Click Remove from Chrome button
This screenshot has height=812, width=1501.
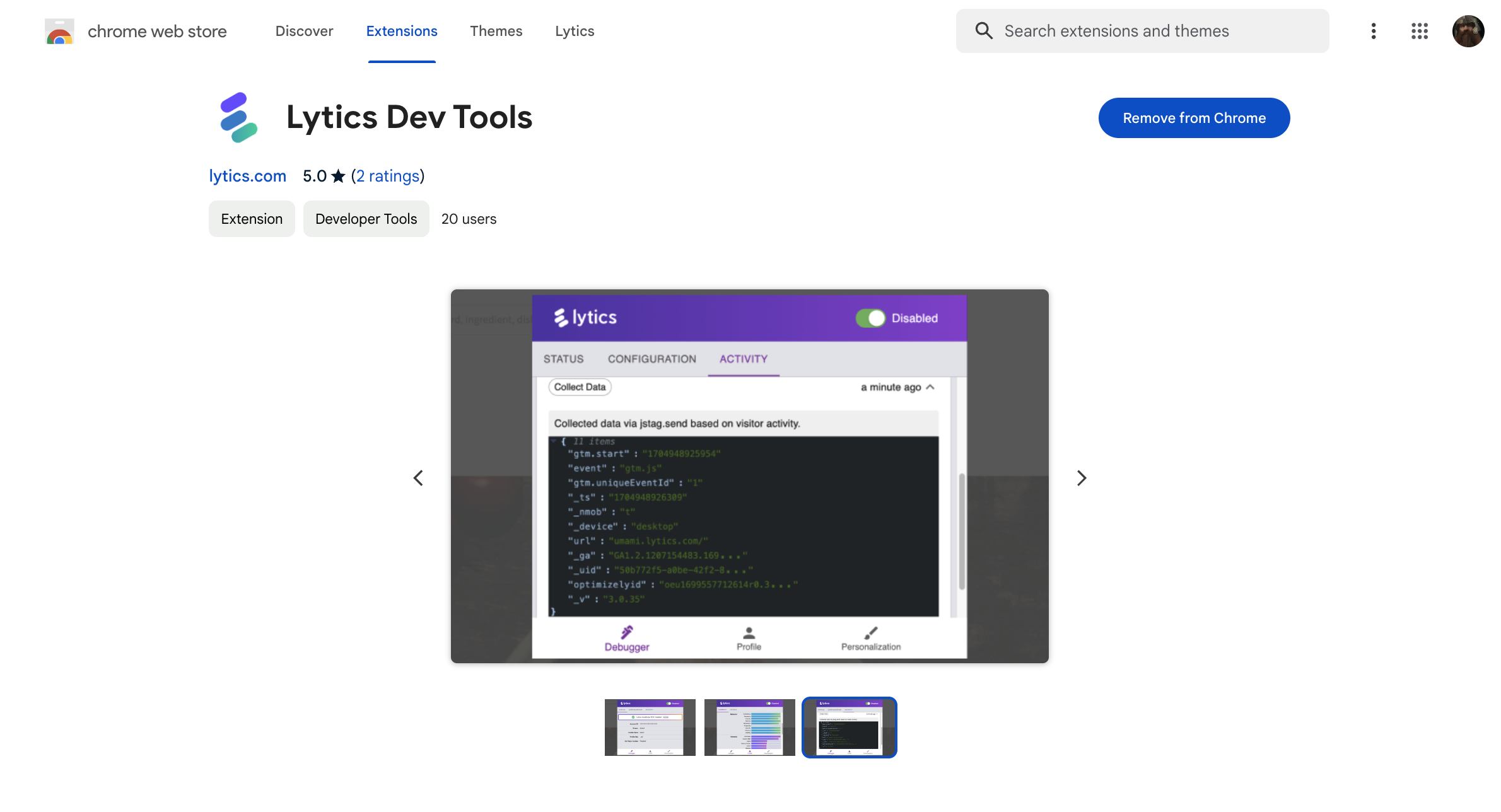1194,118
